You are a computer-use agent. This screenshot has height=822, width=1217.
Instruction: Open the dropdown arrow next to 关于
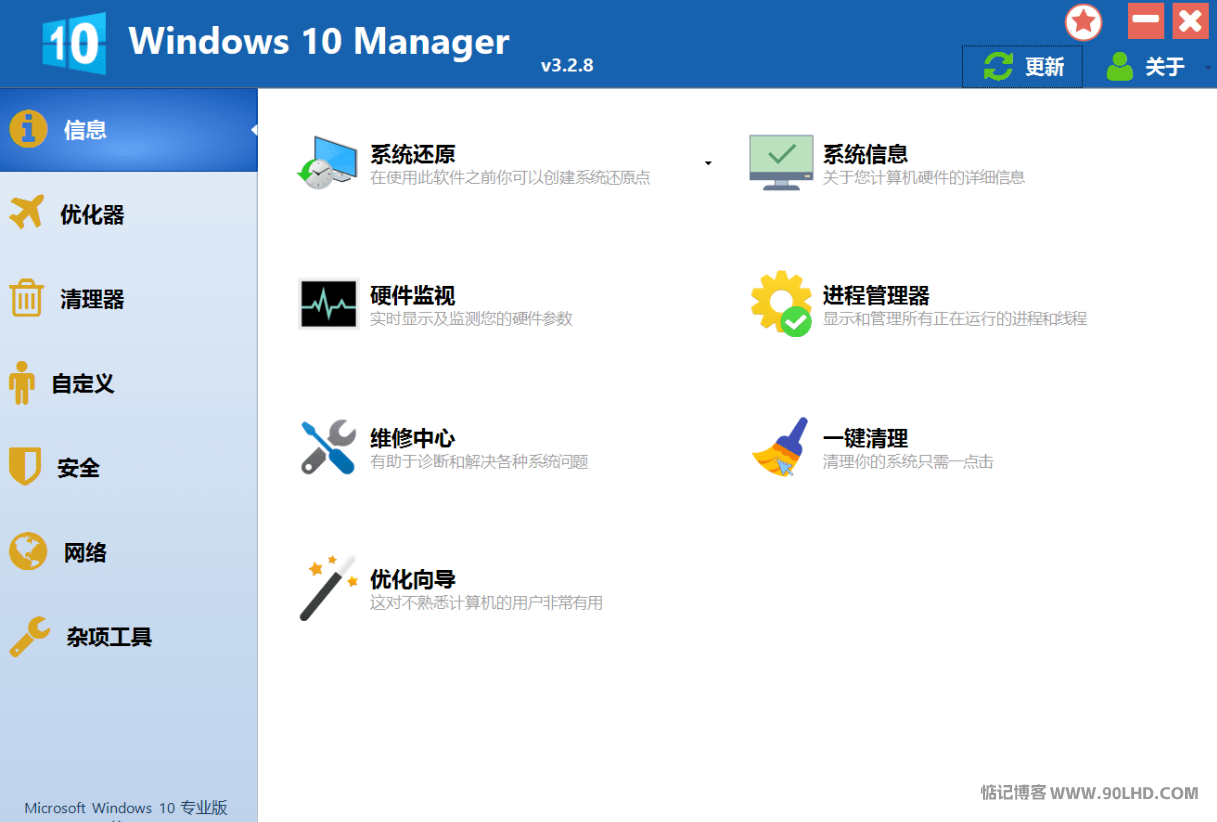point(1208,67)
